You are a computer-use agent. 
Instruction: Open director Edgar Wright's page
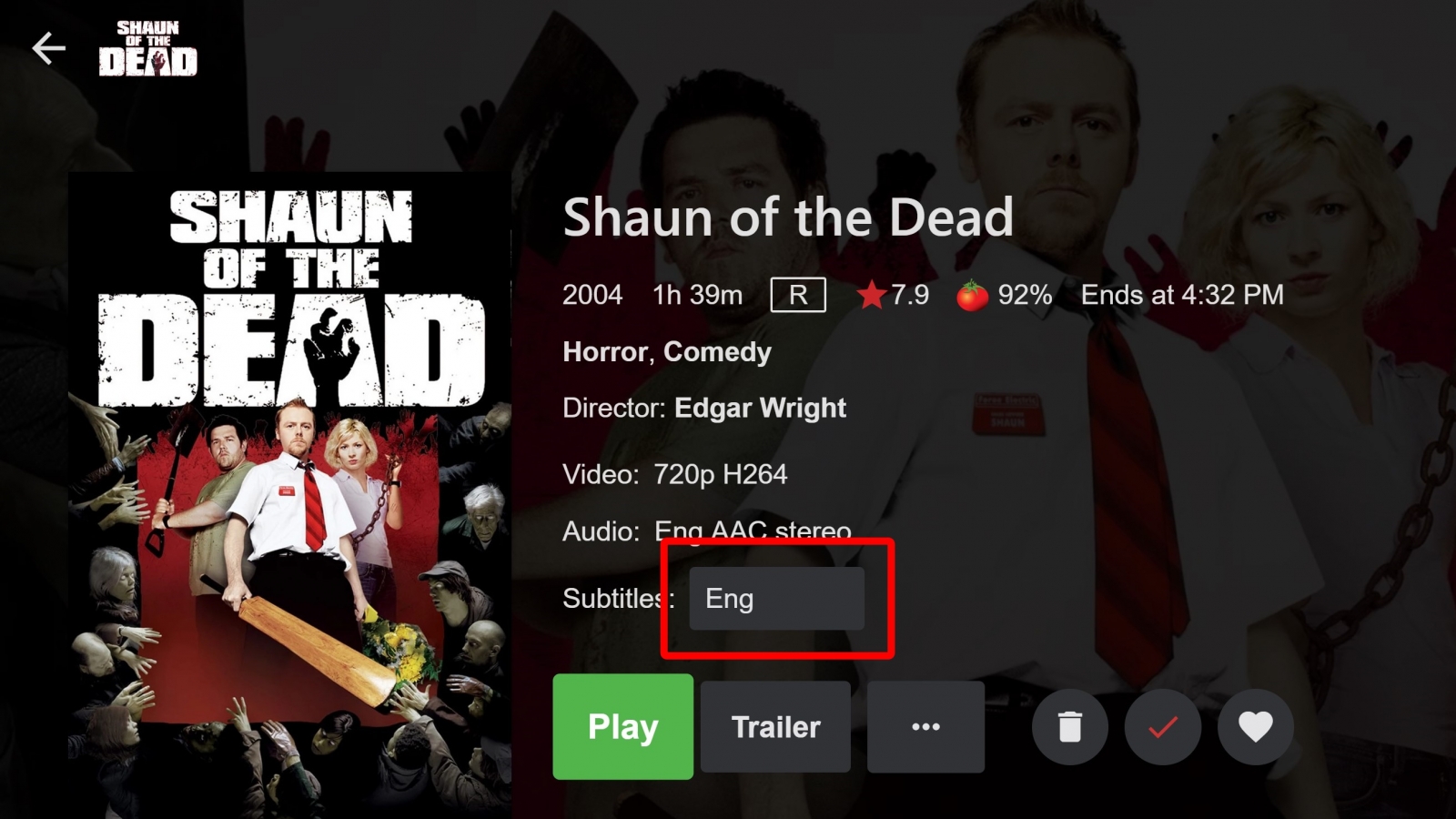click(760, 408)
